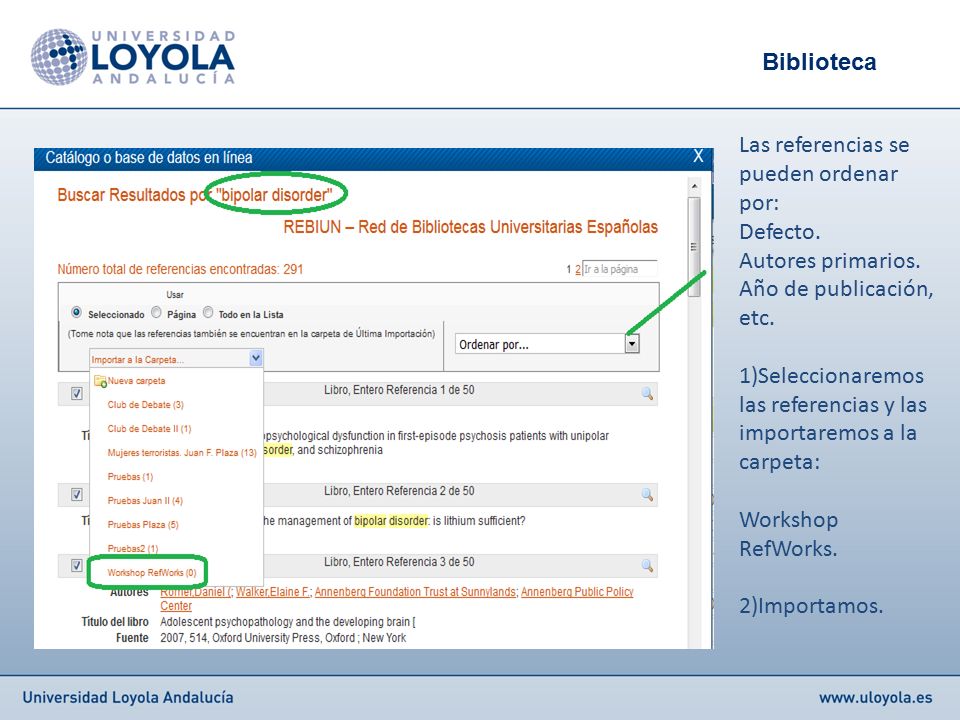This screenshot has width=960, height=720.
Task: Open magnifier icon for Referencia 1 de 50
Action: tap(647, 394)
